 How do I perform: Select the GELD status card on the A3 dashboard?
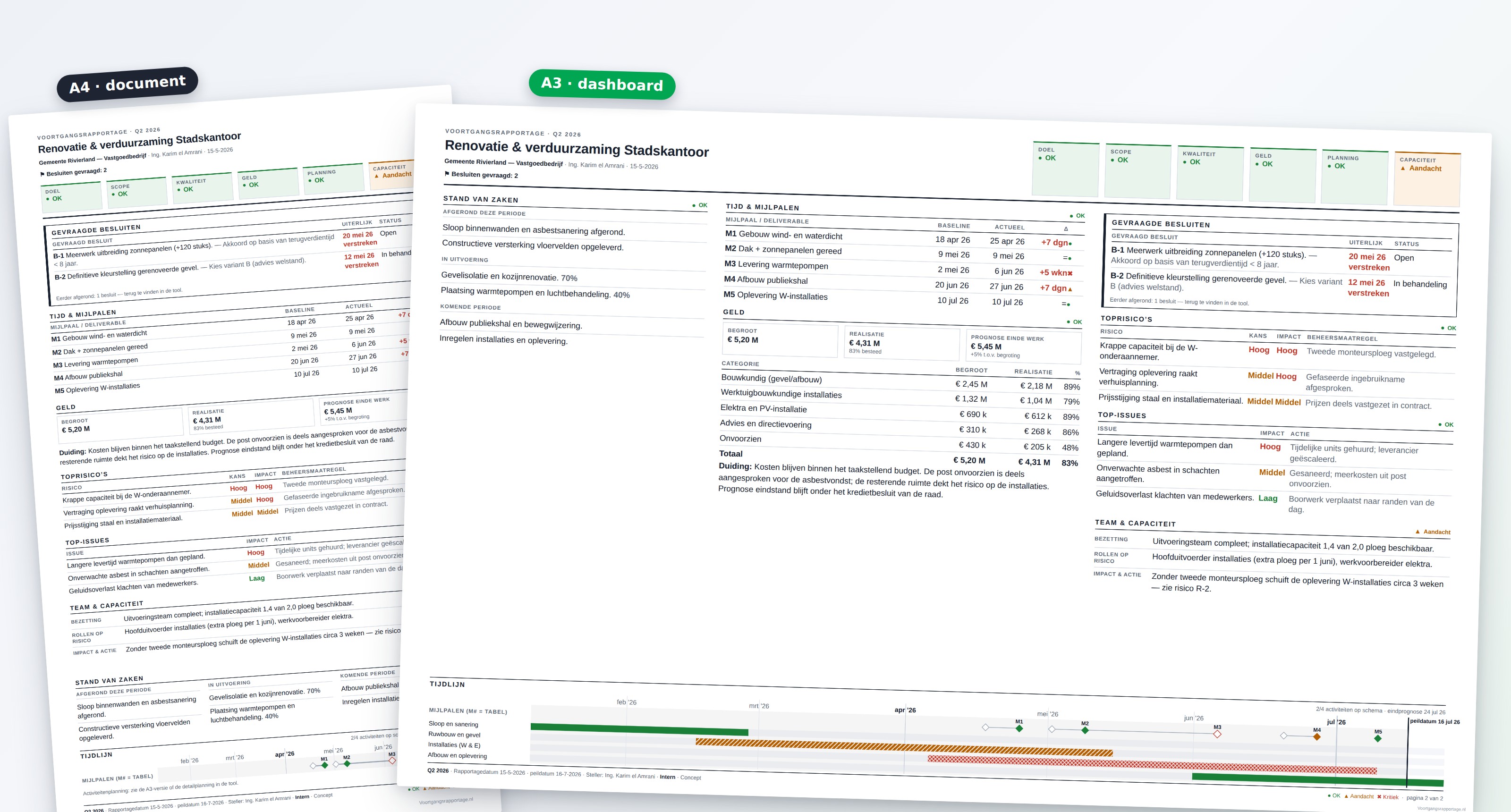click(x=1282, y=175)
